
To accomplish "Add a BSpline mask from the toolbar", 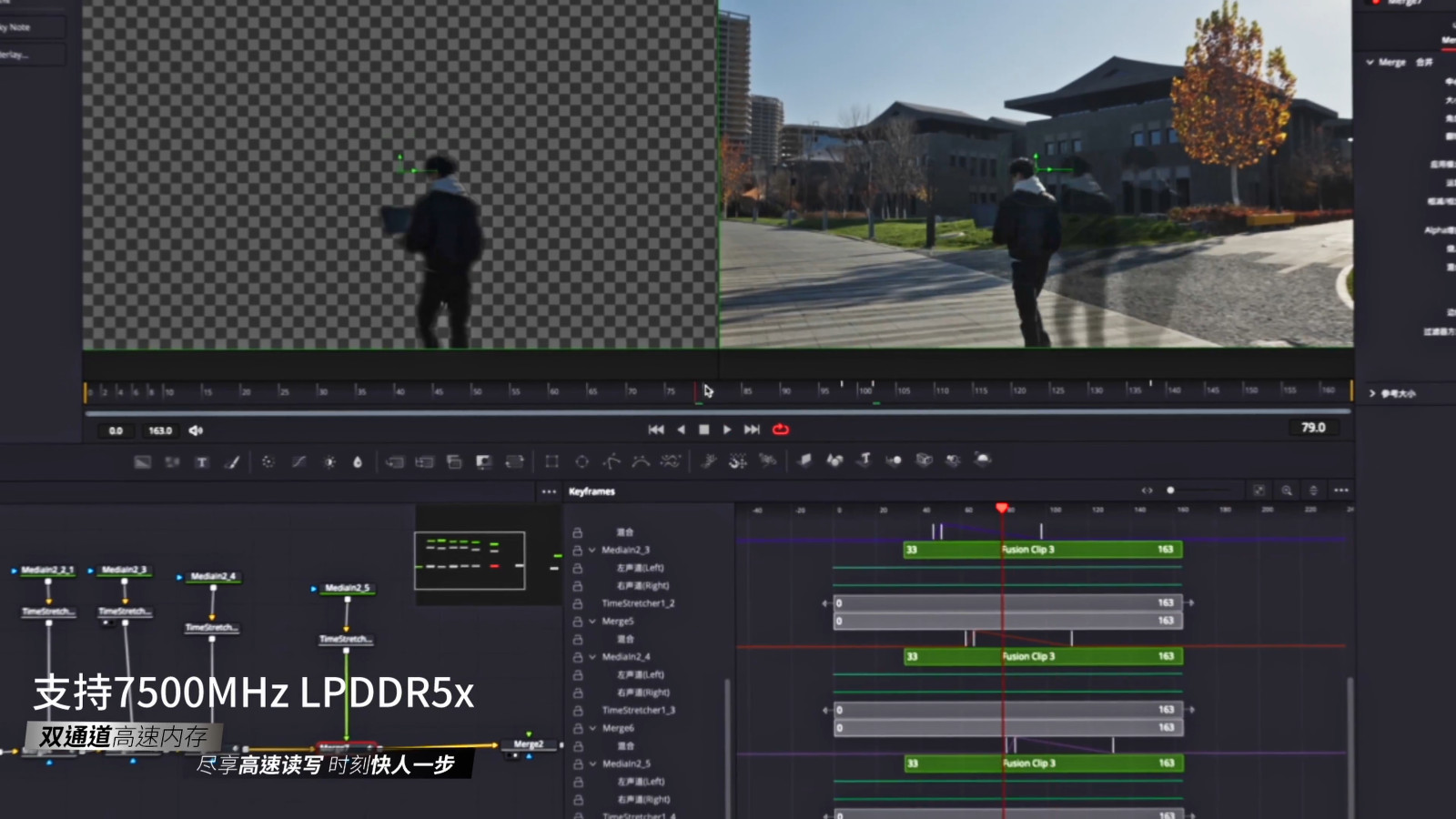I will point(642,461).
